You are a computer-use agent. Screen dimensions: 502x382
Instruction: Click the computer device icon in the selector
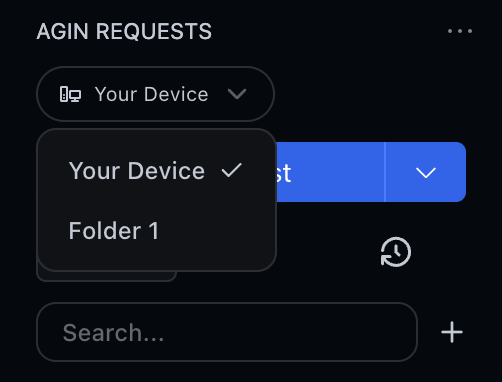coord(70,94)
